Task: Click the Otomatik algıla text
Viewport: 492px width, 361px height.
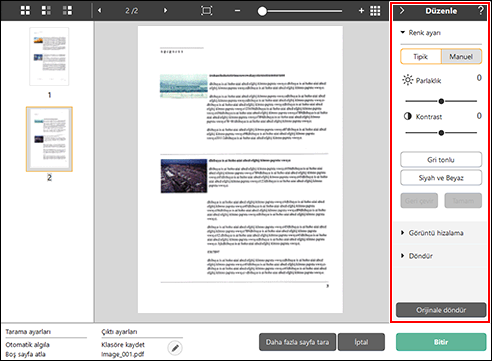Action: [x=27, y=345]
